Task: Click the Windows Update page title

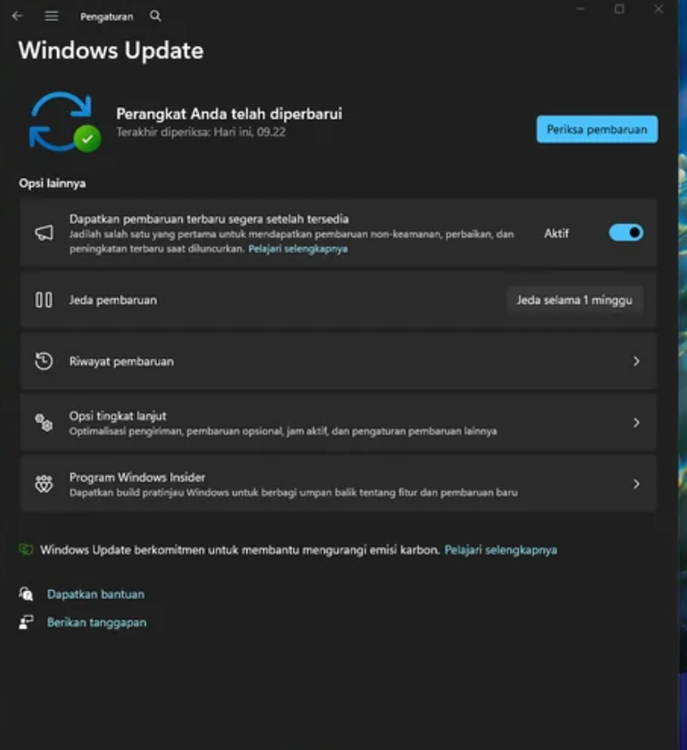Action: tap(111, 50)
